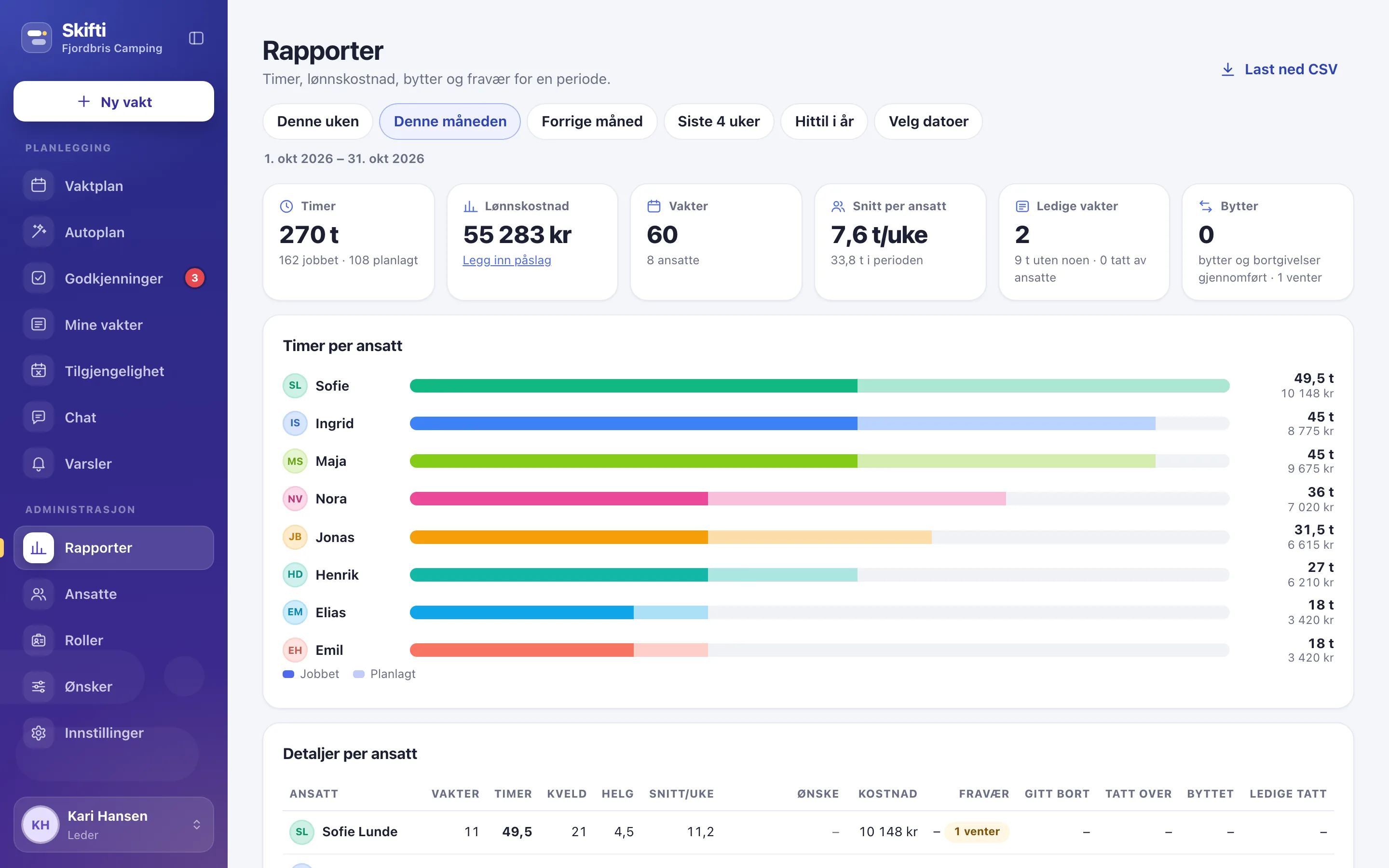Switch to Siste 4 uker period
Viewport: 1389px width, 868px height.
coord(719,121)
